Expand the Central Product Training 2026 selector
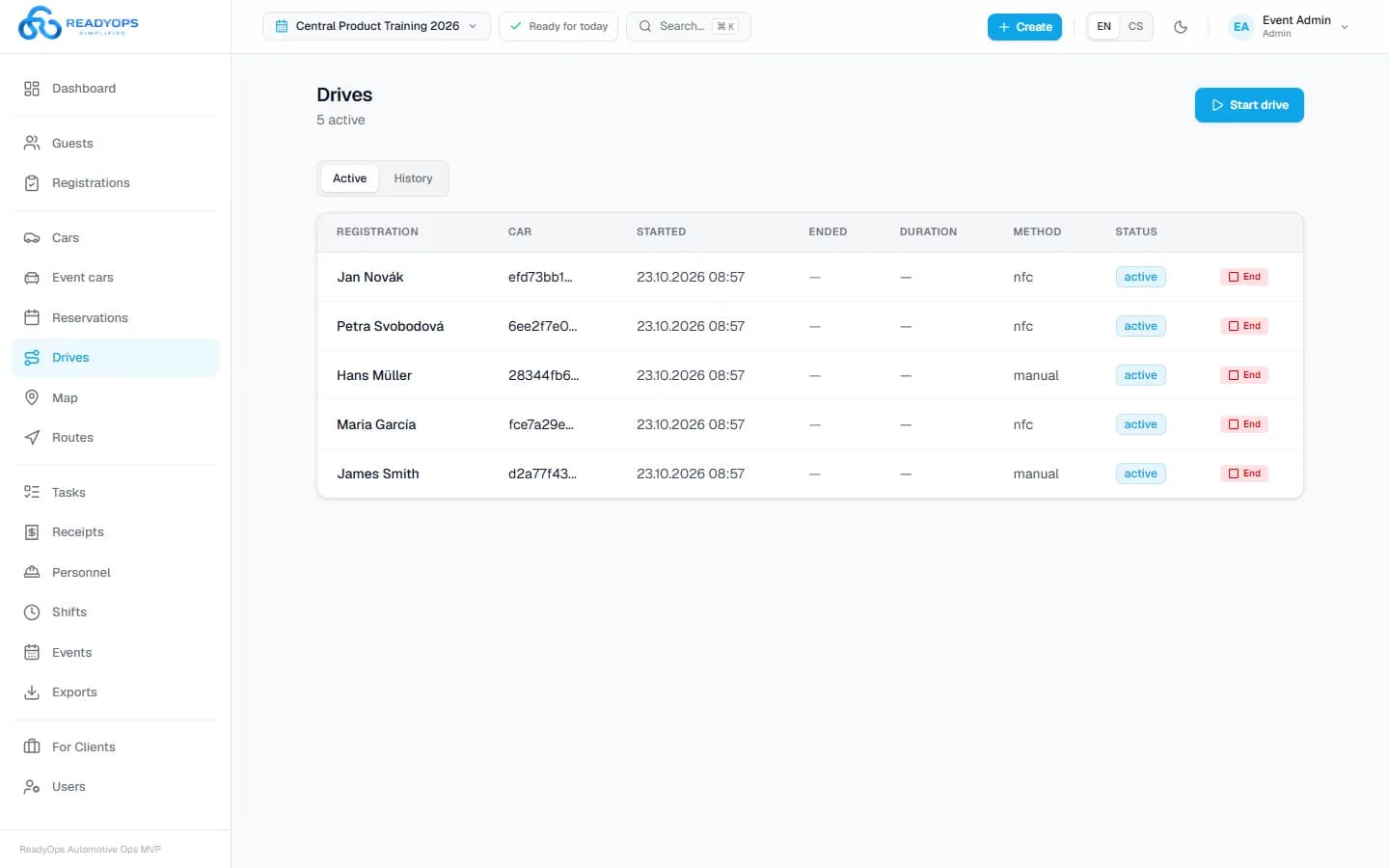The width and height of the screenshot is (1389, 868). [376, 26]
